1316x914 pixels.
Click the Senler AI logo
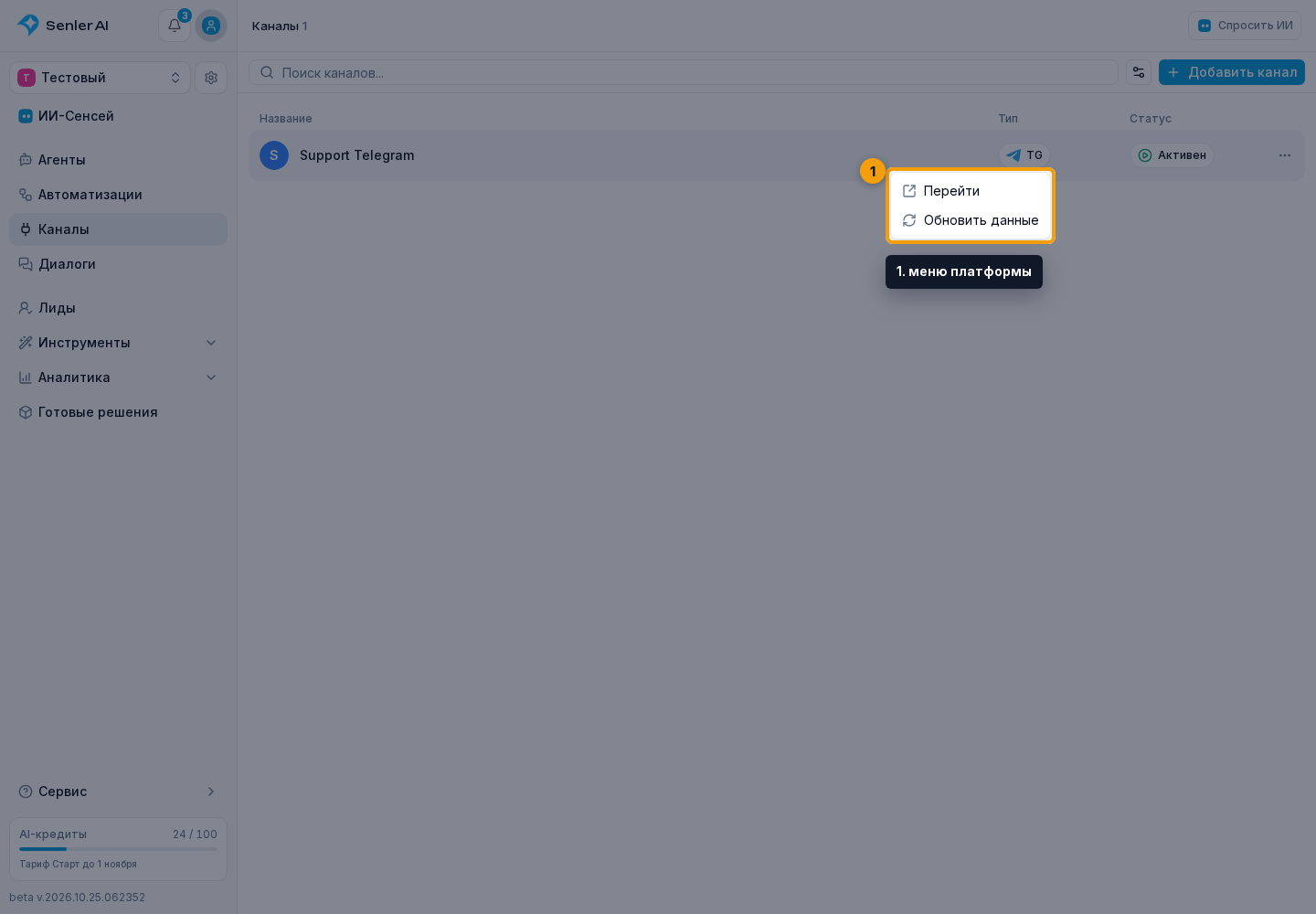point(63,26)
